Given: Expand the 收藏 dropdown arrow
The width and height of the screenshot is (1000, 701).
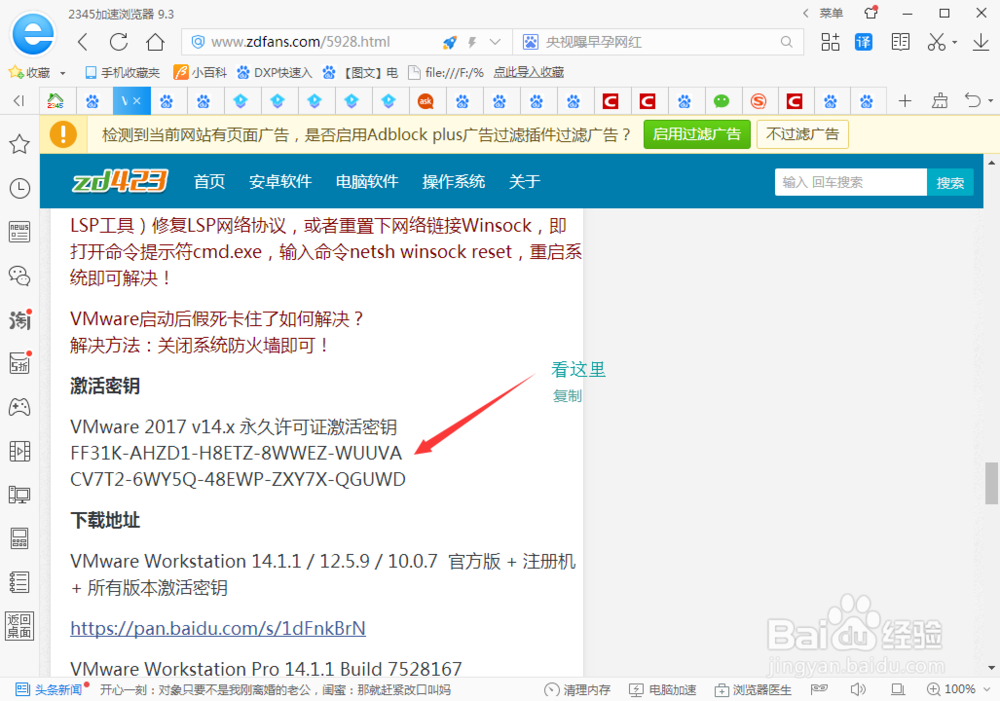Looking at the screenshot, I should coord(62,73).
